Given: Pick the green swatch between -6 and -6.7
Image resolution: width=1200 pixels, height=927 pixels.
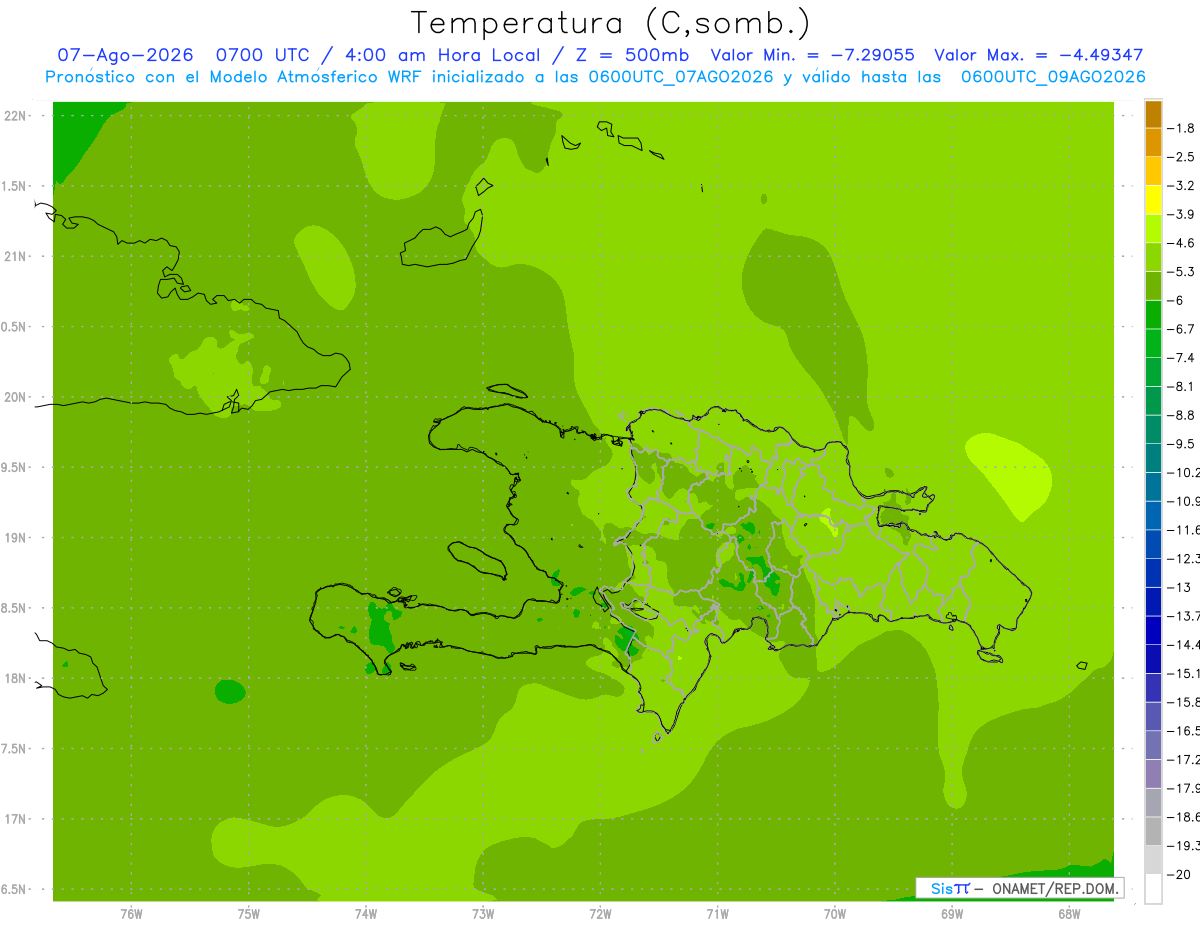Looking at the screenshot, I should click(x=1153, y=315).
